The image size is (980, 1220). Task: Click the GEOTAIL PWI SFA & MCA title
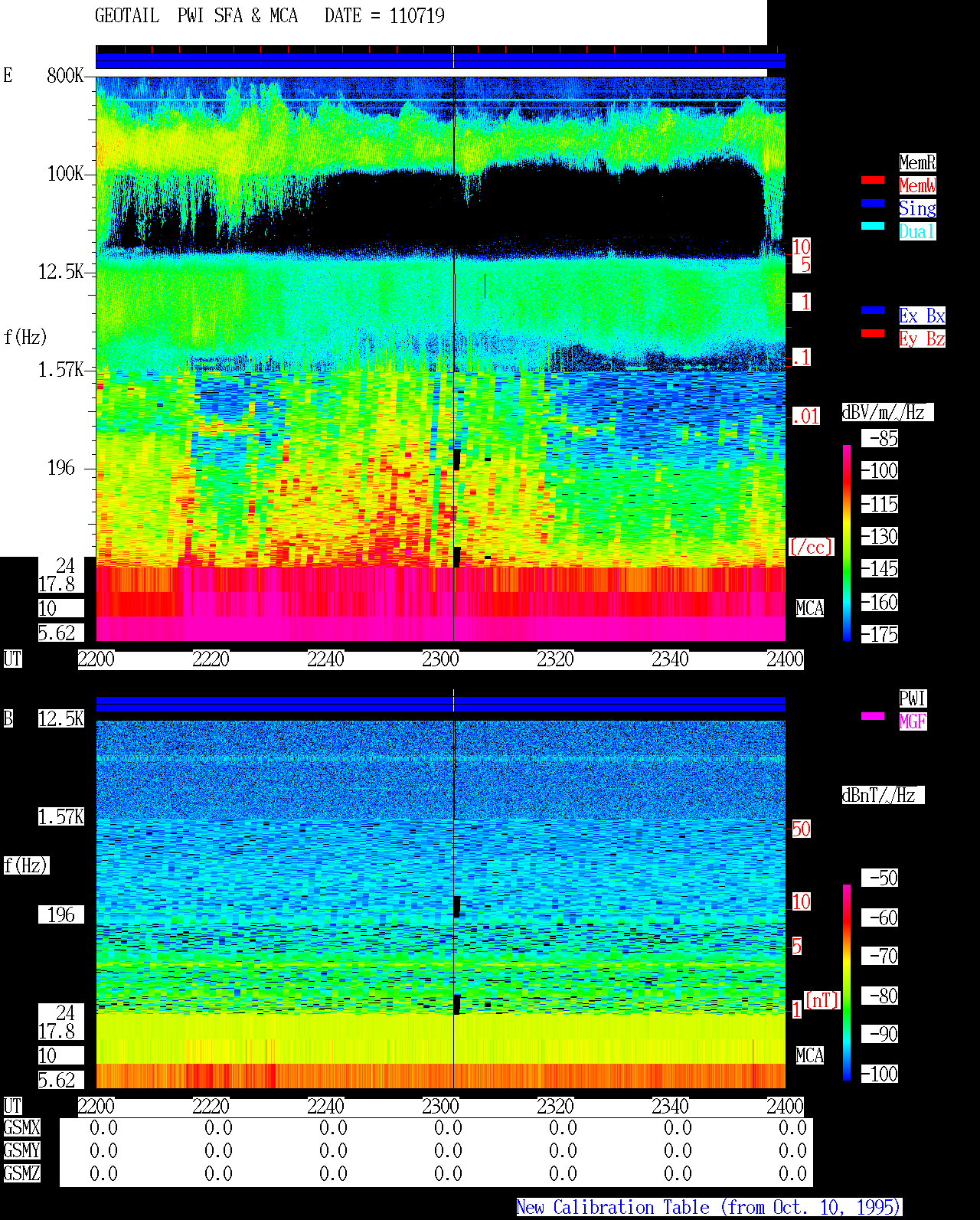click(196, 16)
